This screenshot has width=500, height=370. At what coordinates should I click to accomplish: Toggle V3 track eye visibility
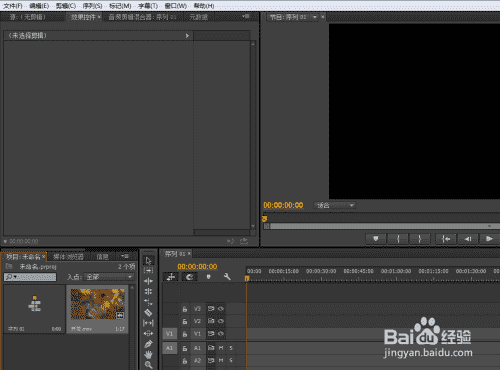click(221, 309)
